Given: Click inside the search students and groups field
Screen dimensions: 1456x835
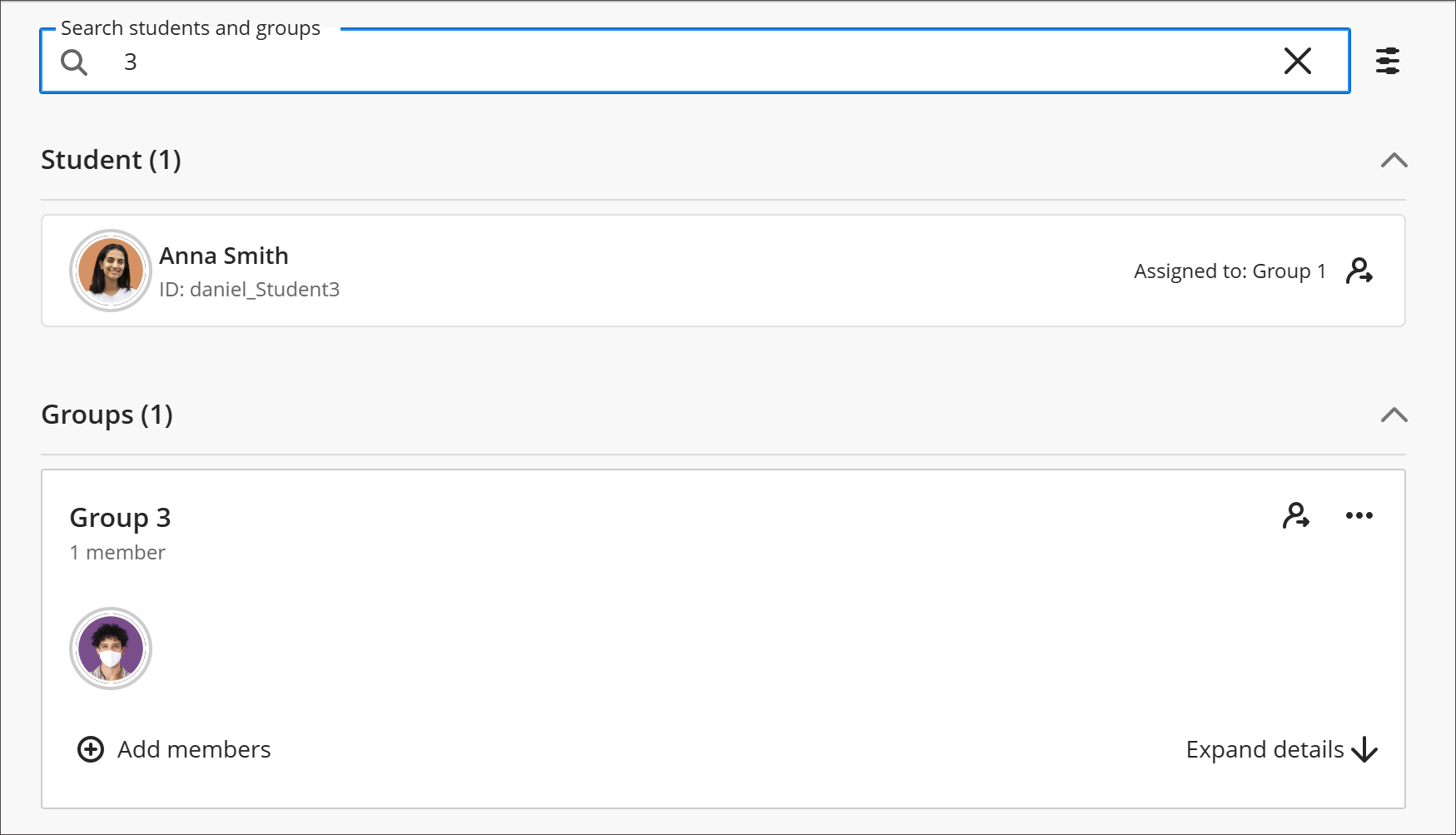Looking at the screenshot, I should 695,61.
